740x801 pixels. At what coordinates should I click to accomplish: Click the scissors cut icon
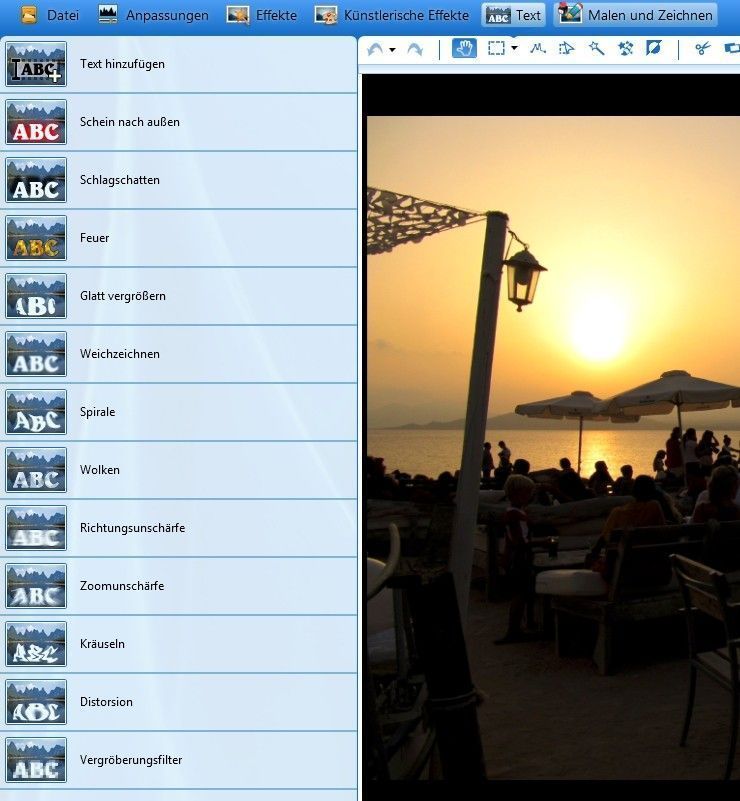(x=702, y=48)
